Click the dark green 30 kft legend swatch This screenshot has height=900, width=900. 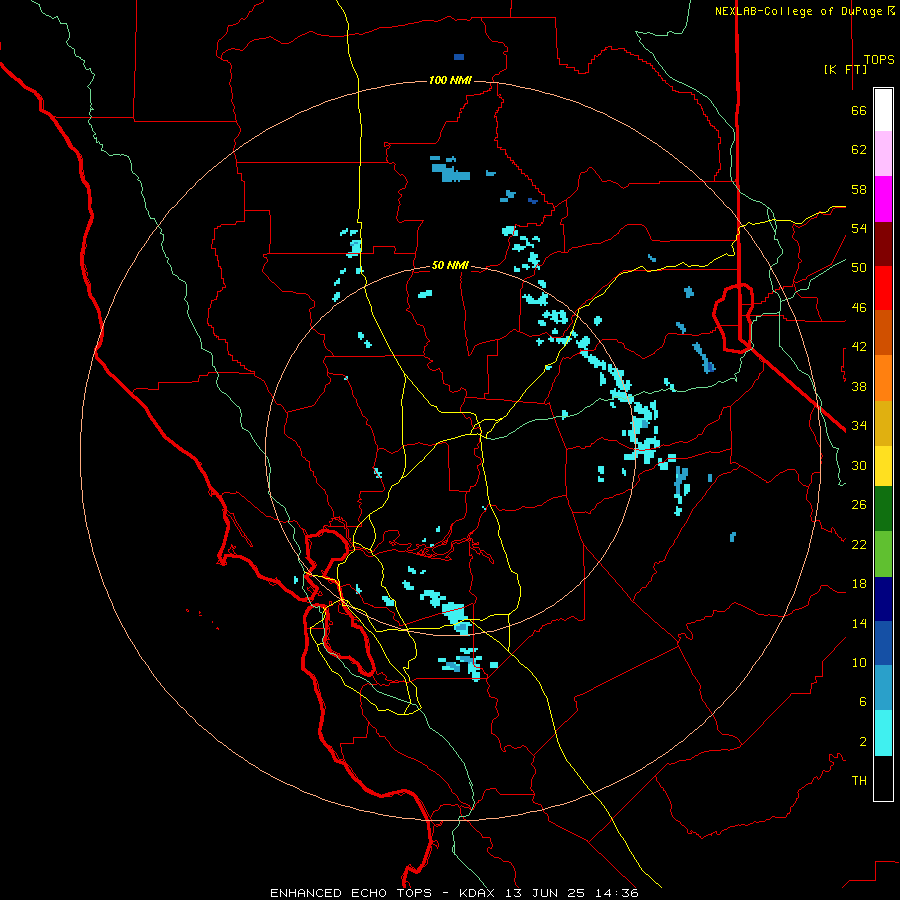click(x=883, y=509)
